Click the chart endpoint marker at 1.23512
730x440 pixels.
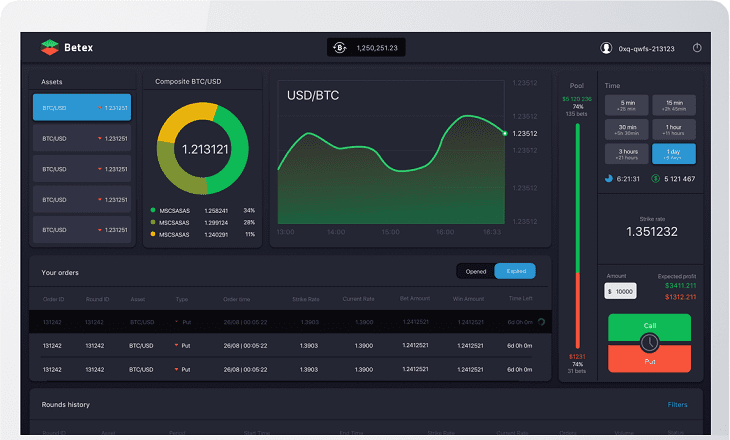[505, 134]
